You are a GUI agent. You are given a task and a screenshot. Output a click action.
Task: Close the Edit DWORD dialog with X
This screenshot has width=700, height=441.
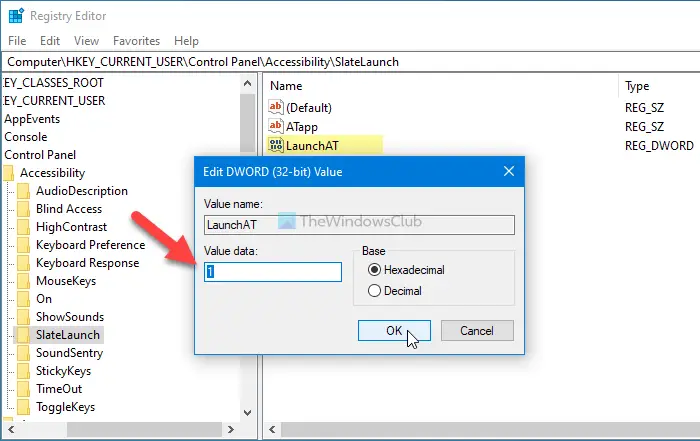tap(509, 171)
